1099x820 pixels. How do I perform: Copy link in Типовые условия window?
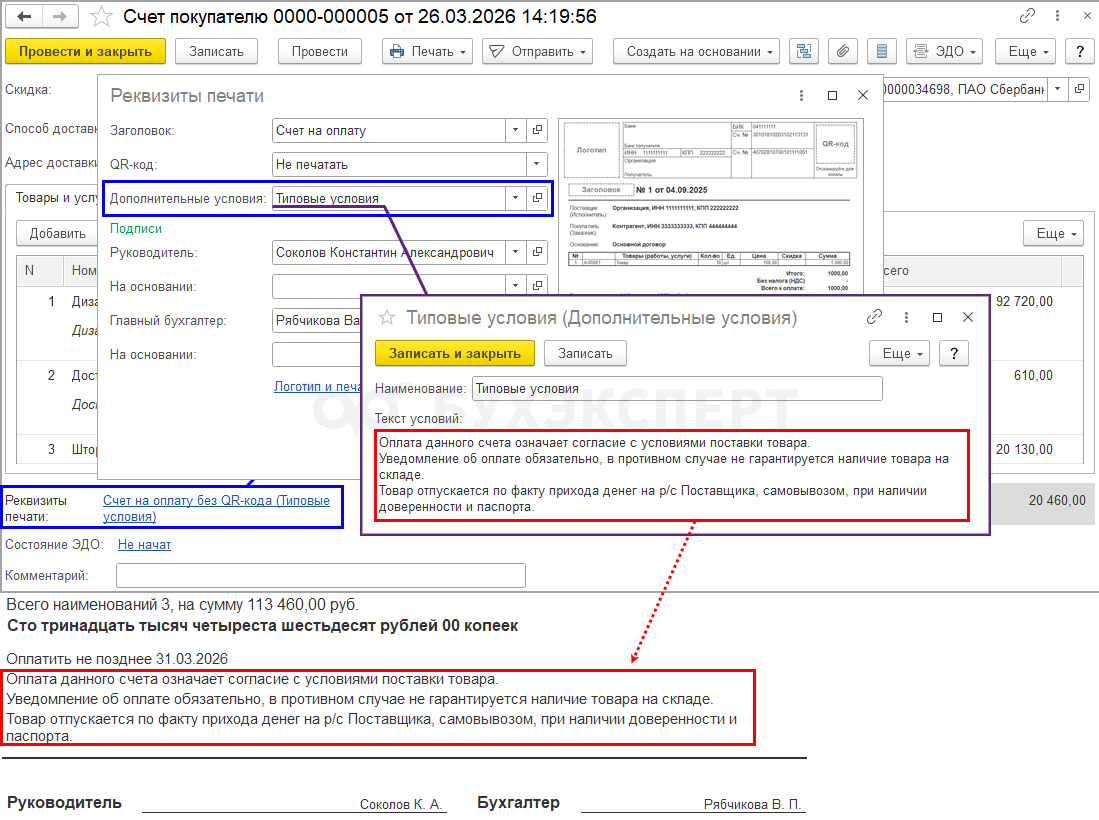tap(874, 317)
